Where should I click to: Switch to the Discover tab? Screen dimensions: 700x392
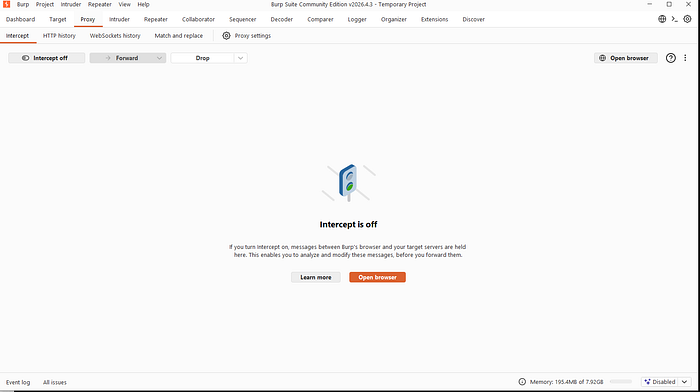474,19
